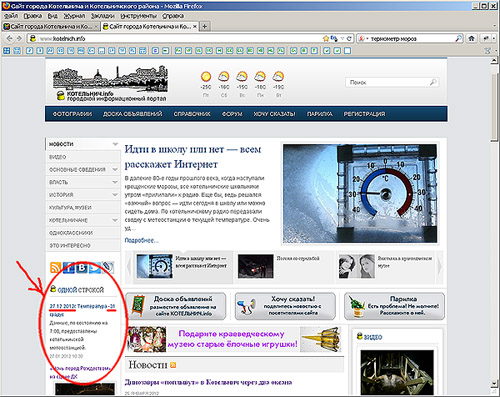Open the orange RSS feed icon in sidebar
The width and height of the screenshot is (500, 397).
coord(55,267)
